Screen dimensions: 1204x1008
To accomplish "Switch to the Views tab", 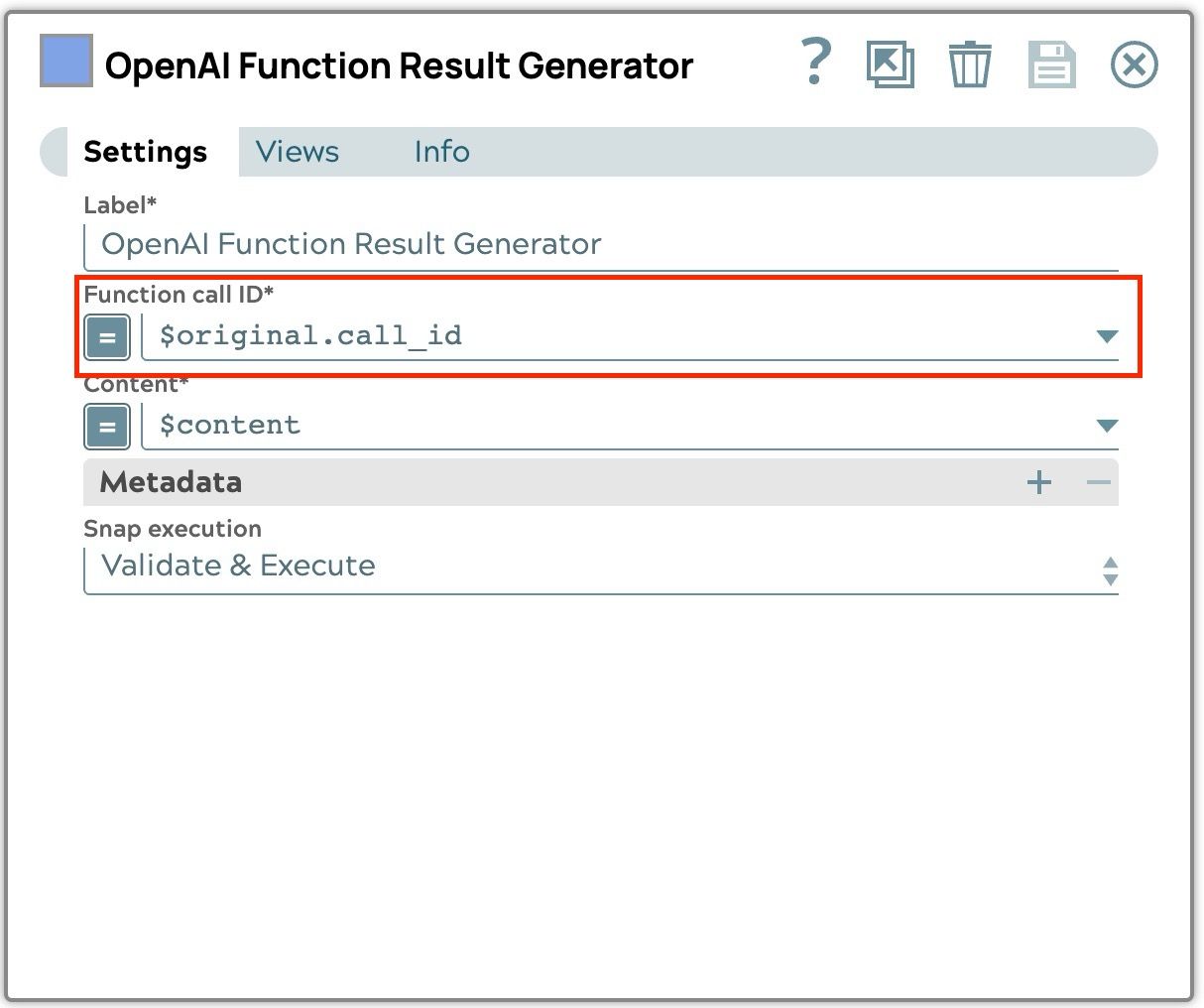I will tap(297, 152).
